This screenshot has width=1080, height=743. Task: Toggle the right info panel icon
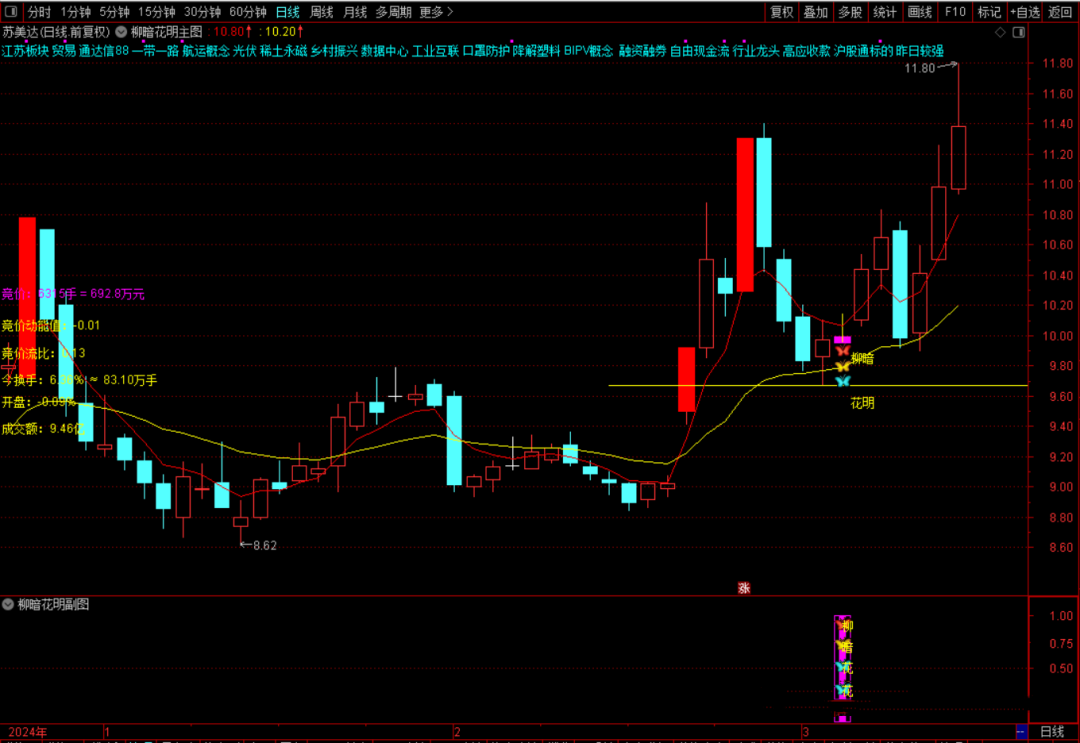[1019, 32]
